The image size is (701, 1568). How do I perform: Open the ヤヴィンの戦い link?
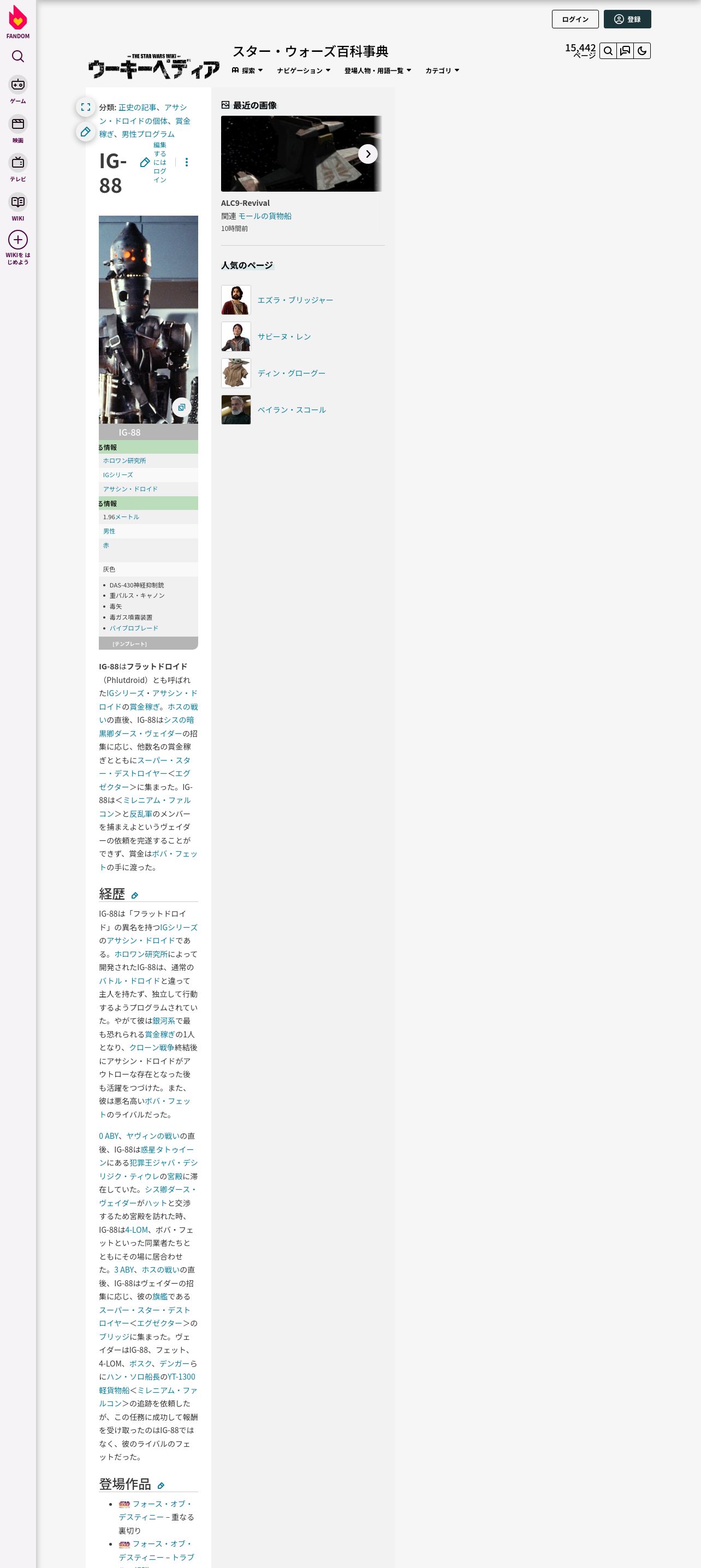pos(152,1136)
